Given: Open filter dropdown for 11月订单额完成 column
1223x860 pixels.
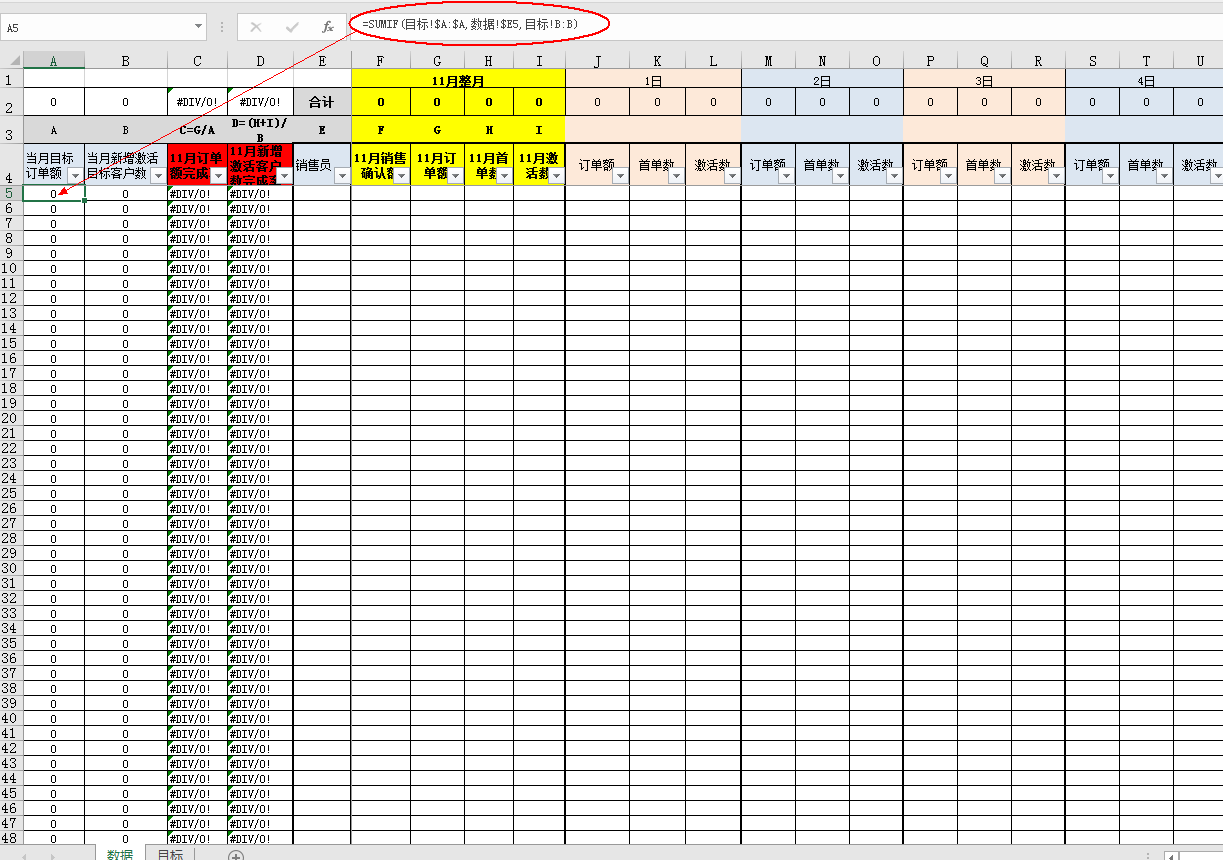Looking at the screenshot, I should 218,175.
